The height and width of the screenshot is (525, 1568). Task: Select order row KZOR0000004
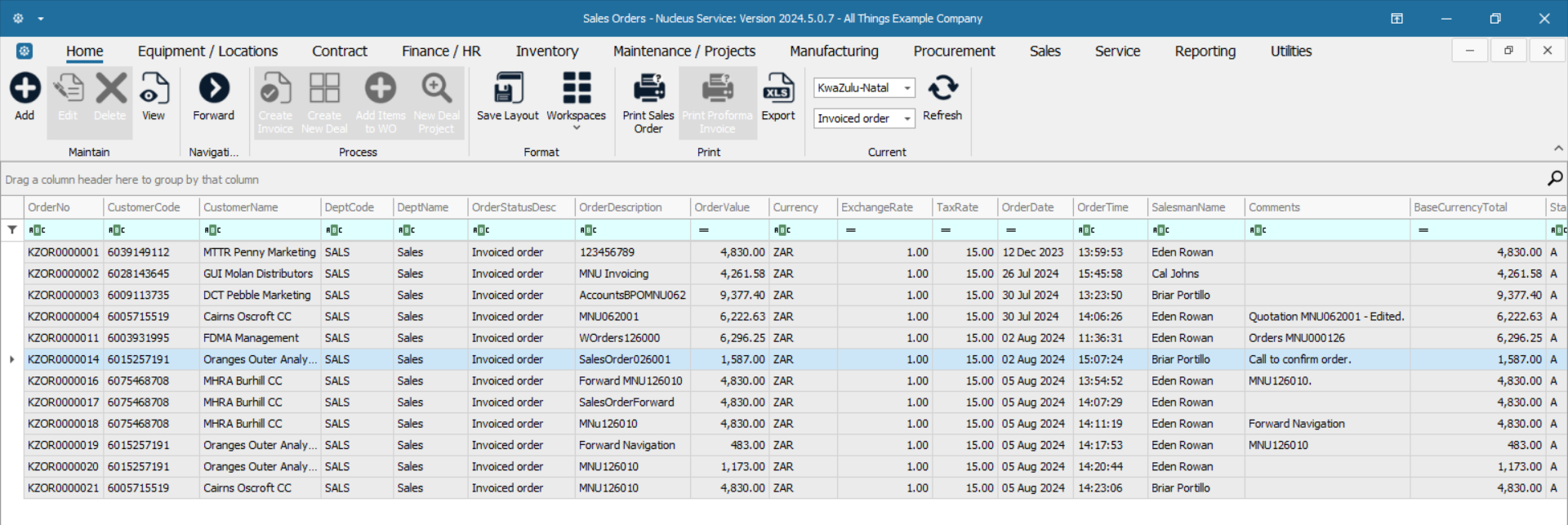tap(63, 317)
